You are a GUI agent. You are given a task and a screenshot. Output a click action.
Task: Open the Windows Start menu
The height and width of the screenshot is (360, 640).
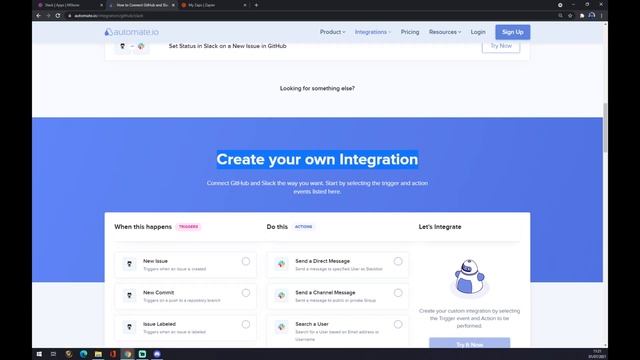[x=39, y=354]
